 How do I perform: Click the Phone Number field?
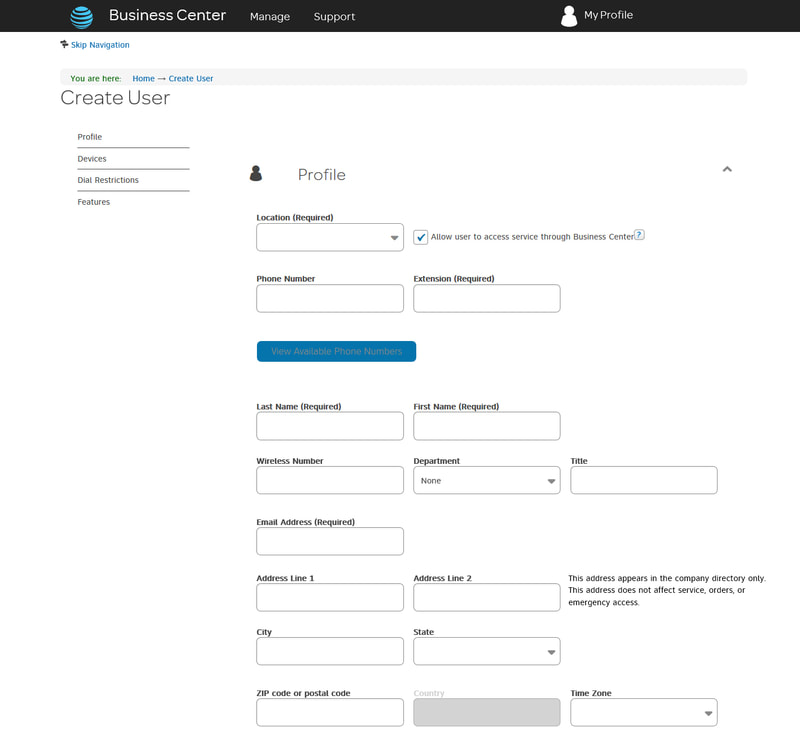330,298
